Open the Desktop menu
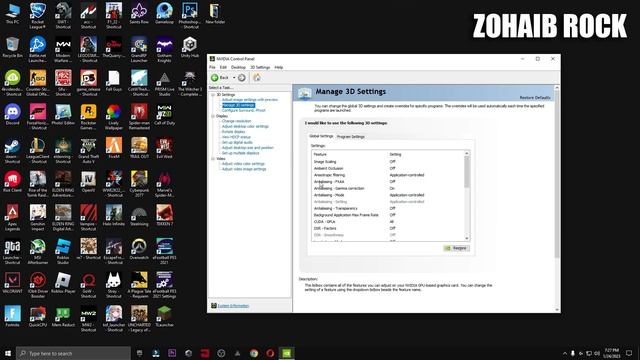The height and width of the screenshot is (360, 640). tap(238, 67)
